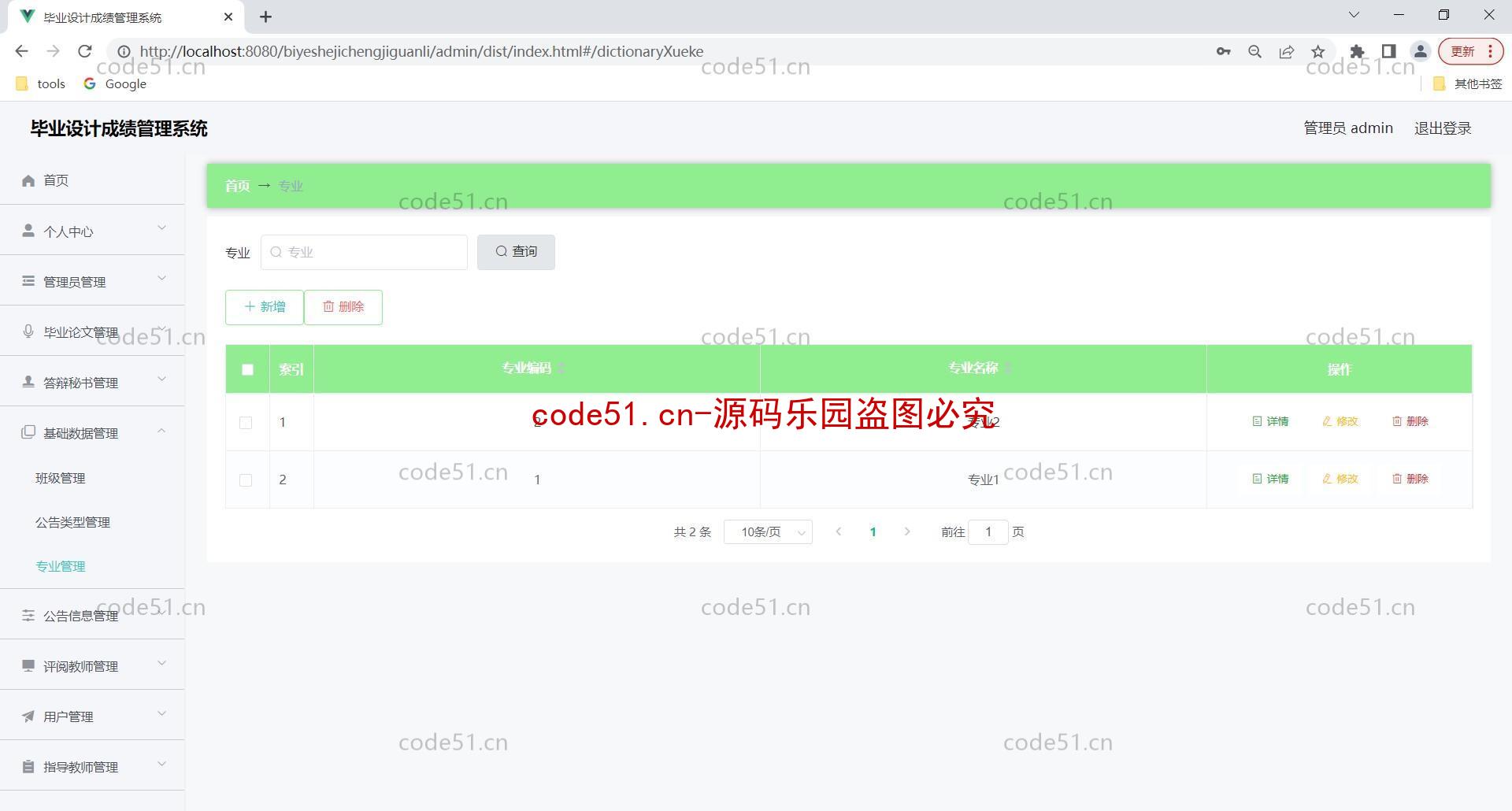The width and height of the screenshot is (1512, 811).
Task: Reload the page with browser refresh icon
Action: click(x=85, y=51)
